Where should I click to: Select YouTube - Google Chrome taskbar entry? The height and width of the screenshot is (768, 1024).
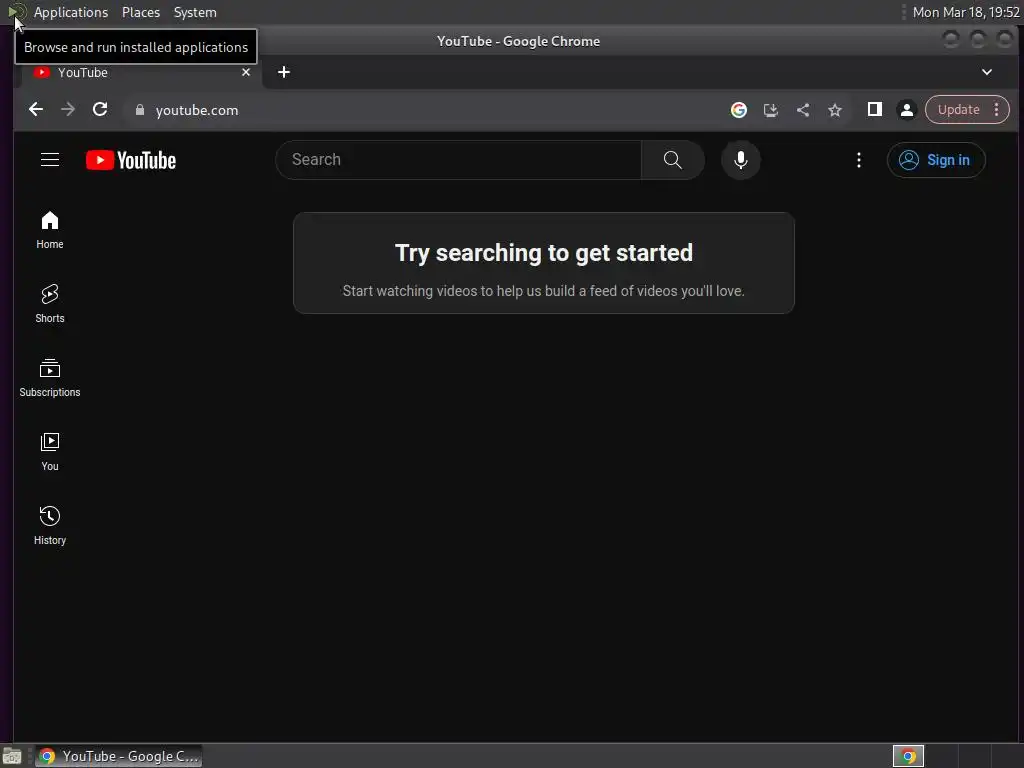(118, 756)
